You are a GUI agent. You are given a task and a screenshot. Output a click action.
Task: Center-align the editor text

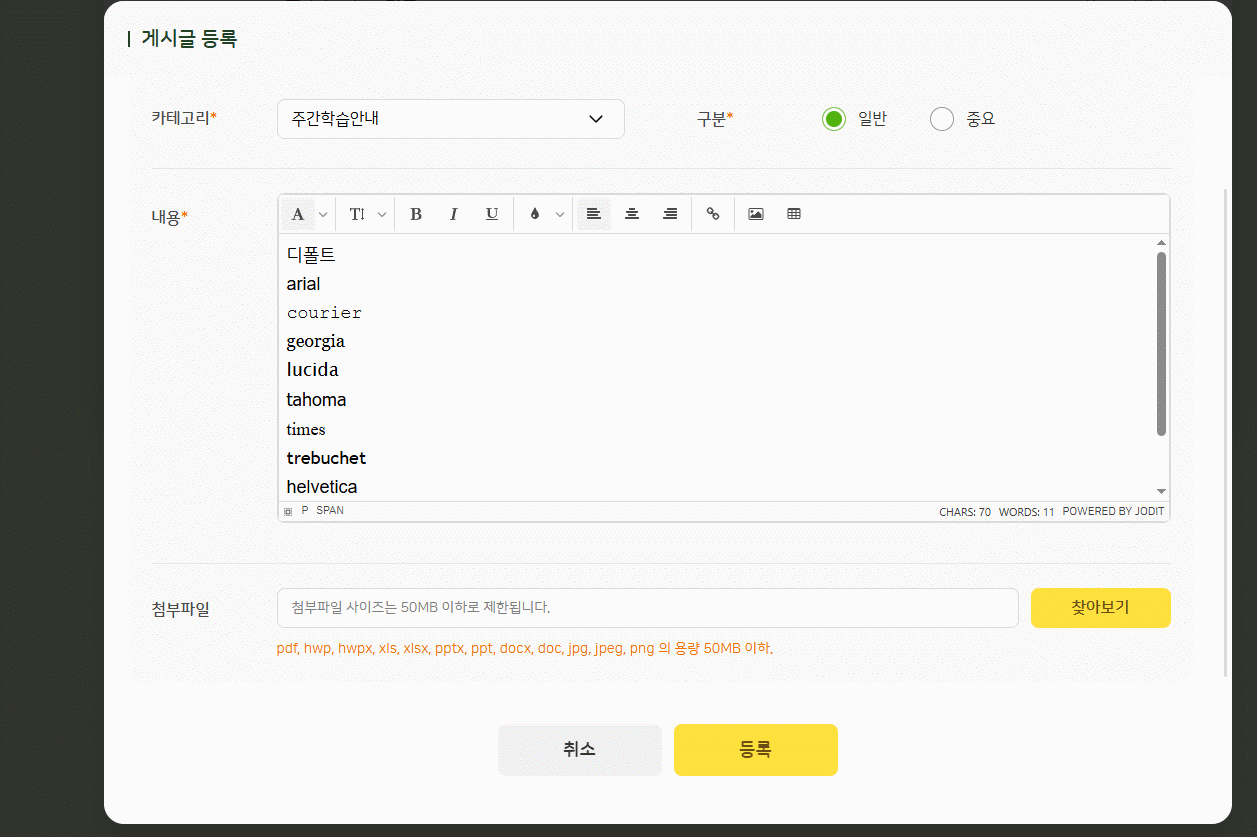pos(632,214)
